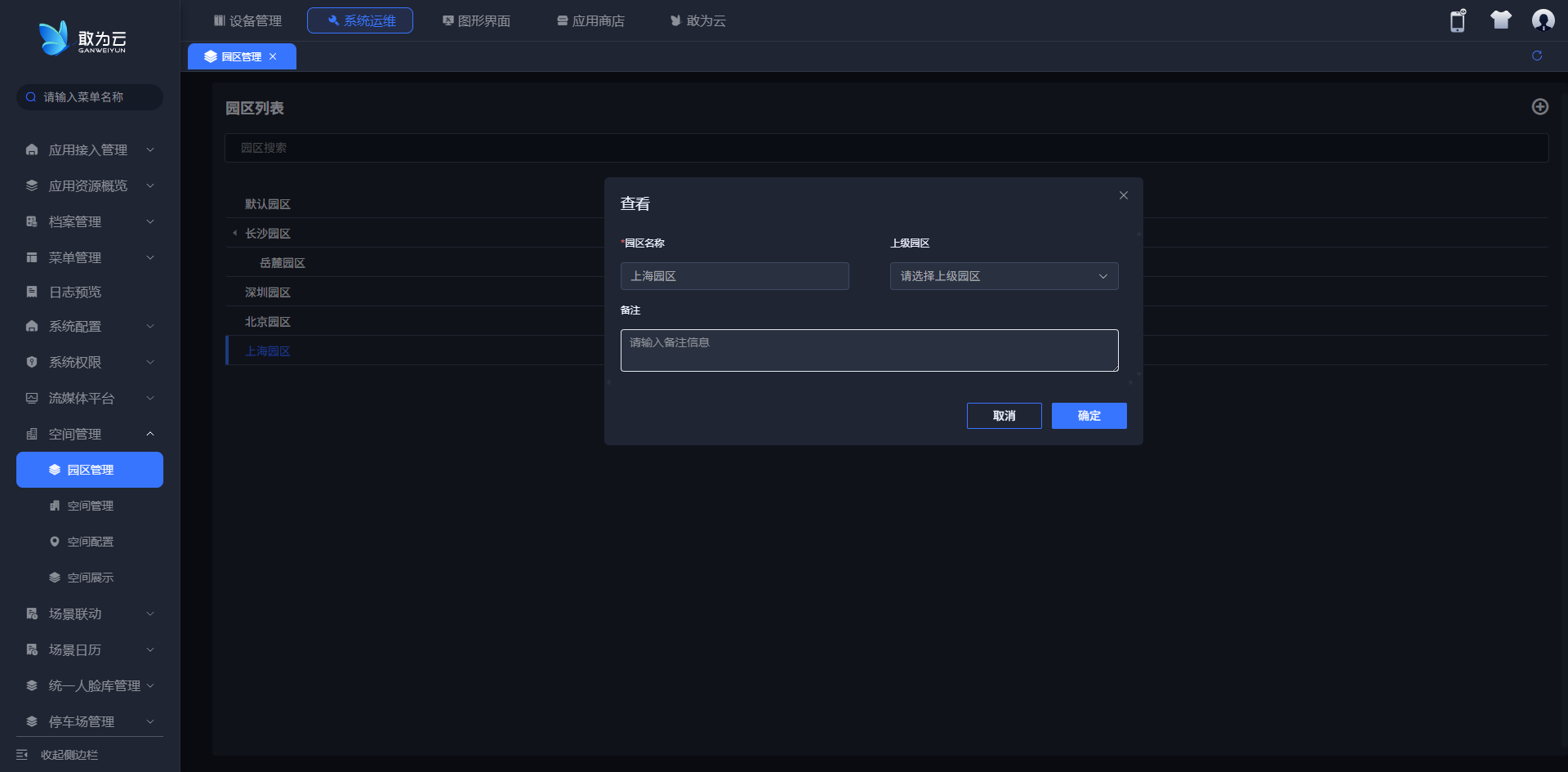The width and height of the screenshot is (1568, 772).
Task: Click the 取消 button
Action: [x=1004, y=416]
